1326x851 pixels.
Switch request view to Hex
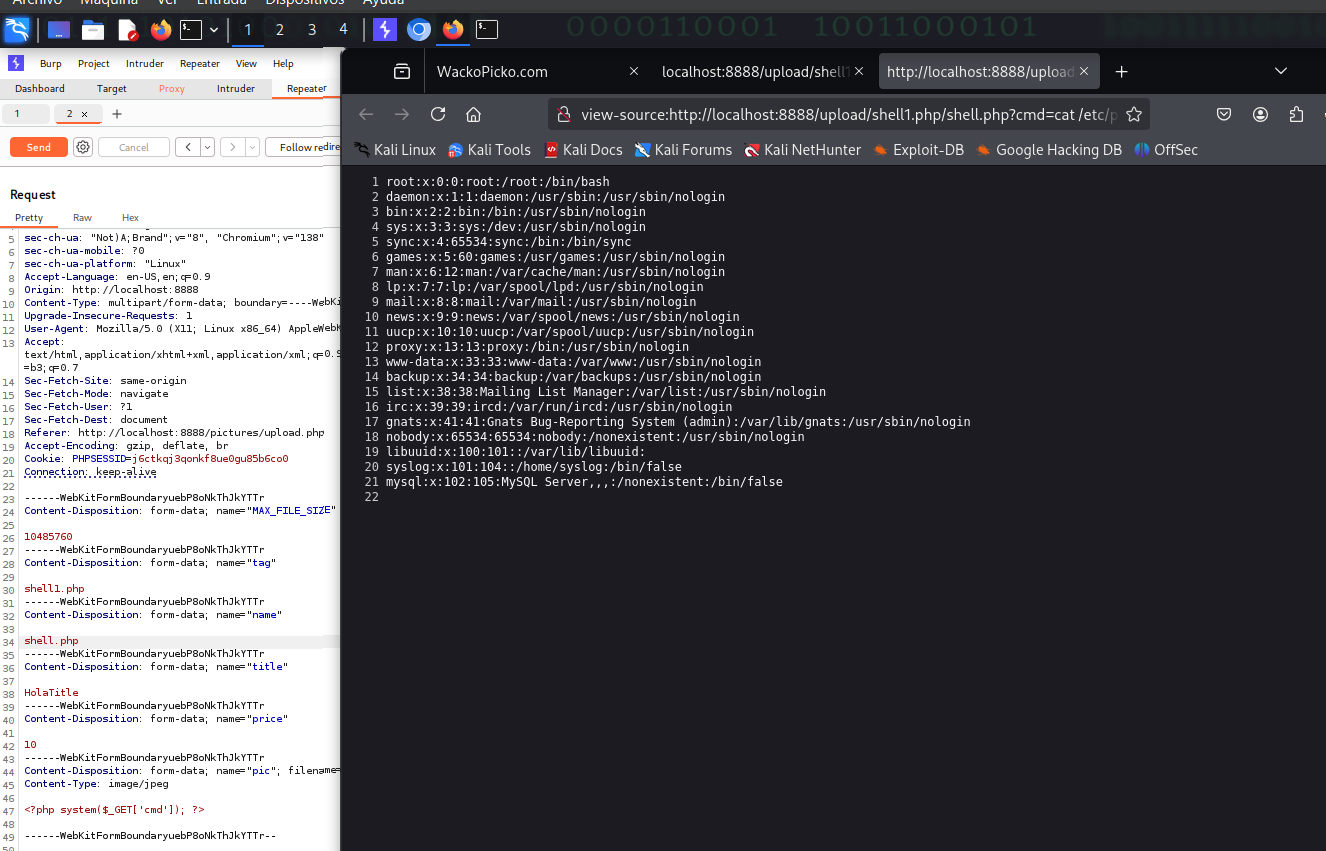pyautogui.click(x=130, y=217)
